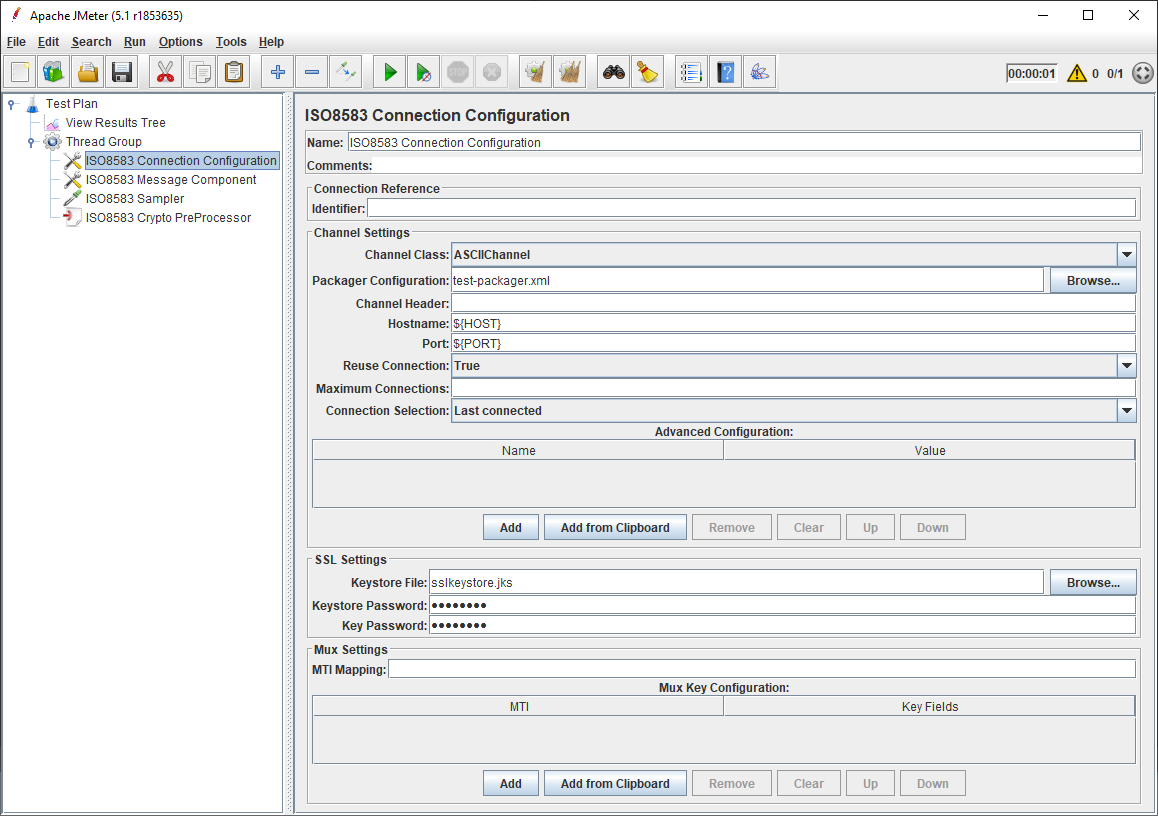Click the What's this node icon
The image size is (1158, 816).
pyautogui.click(x=759, y=72)
